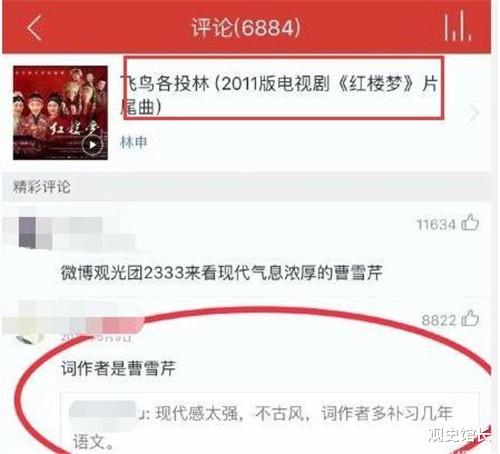Click the 精彩评论 section header
The width and height of the screenshot is (500, 454).
tap(42, 187)
